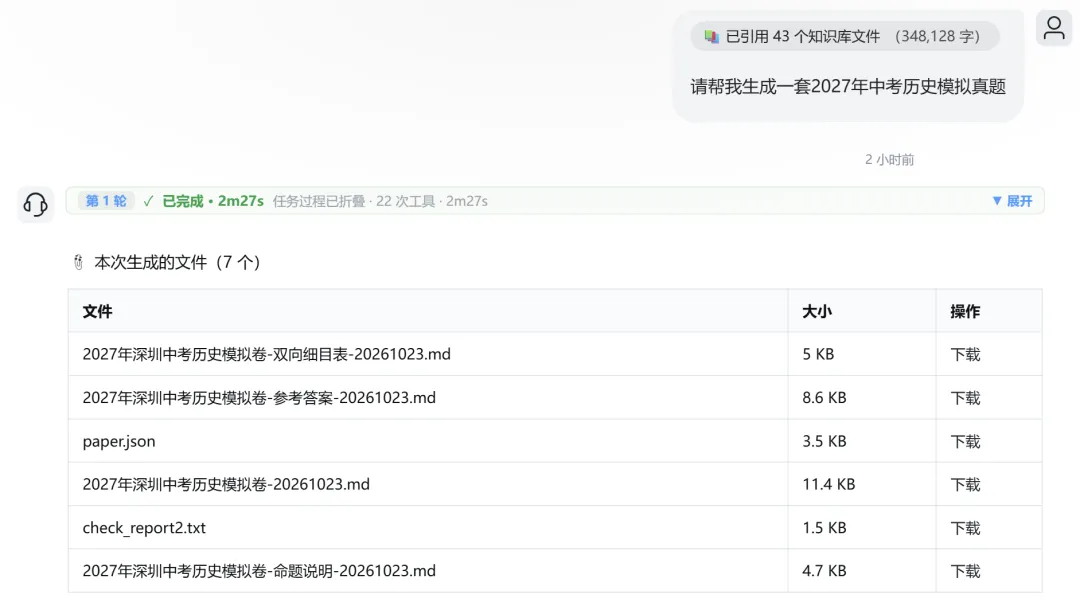The height and width of the screenshot is (606, 1080).
Task: Click the 11.4 KB size cell
Action: click(x=829, y=485)
